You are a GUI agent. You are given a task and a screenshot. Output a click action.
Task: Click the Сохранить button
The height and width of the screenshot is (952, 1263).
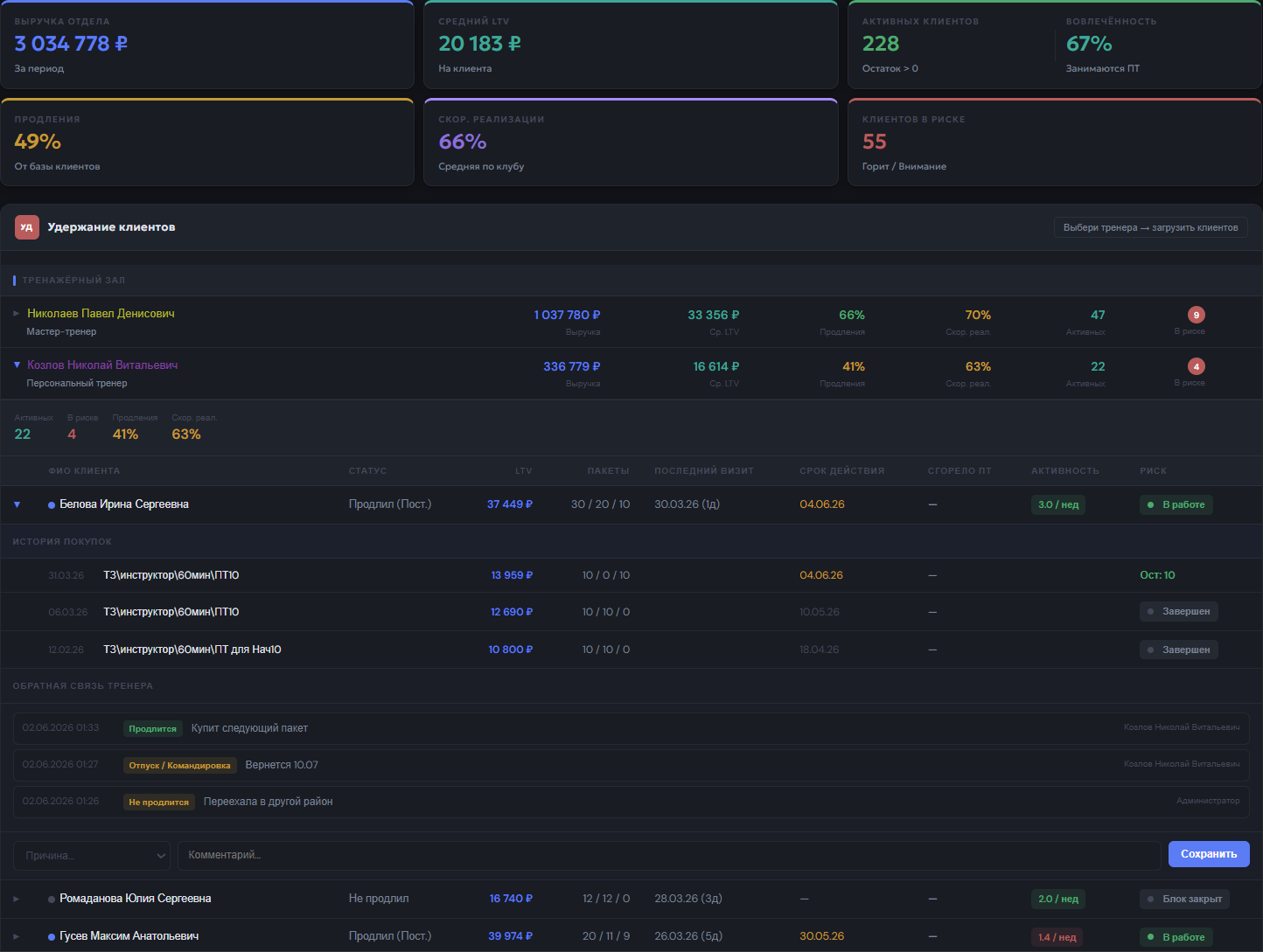[x=1209, y=854]
